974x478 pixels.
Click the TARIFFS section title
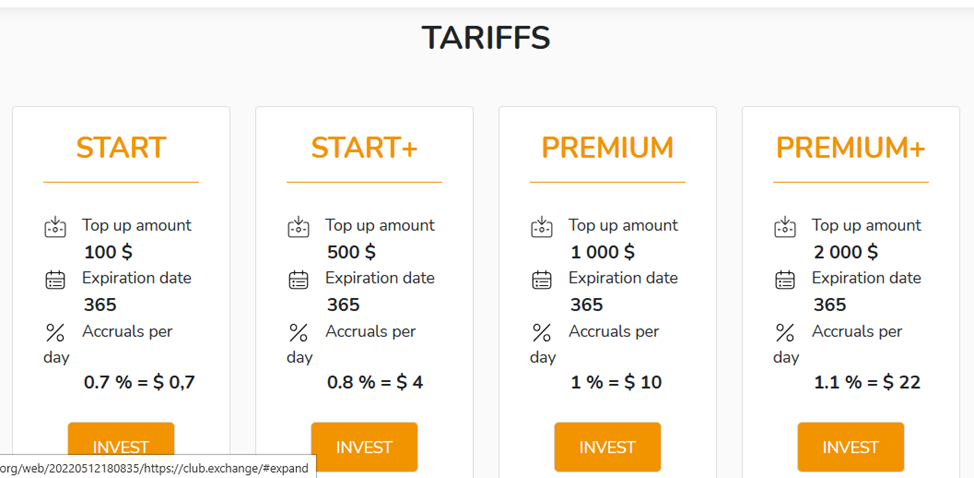click(x=486, y=38)
